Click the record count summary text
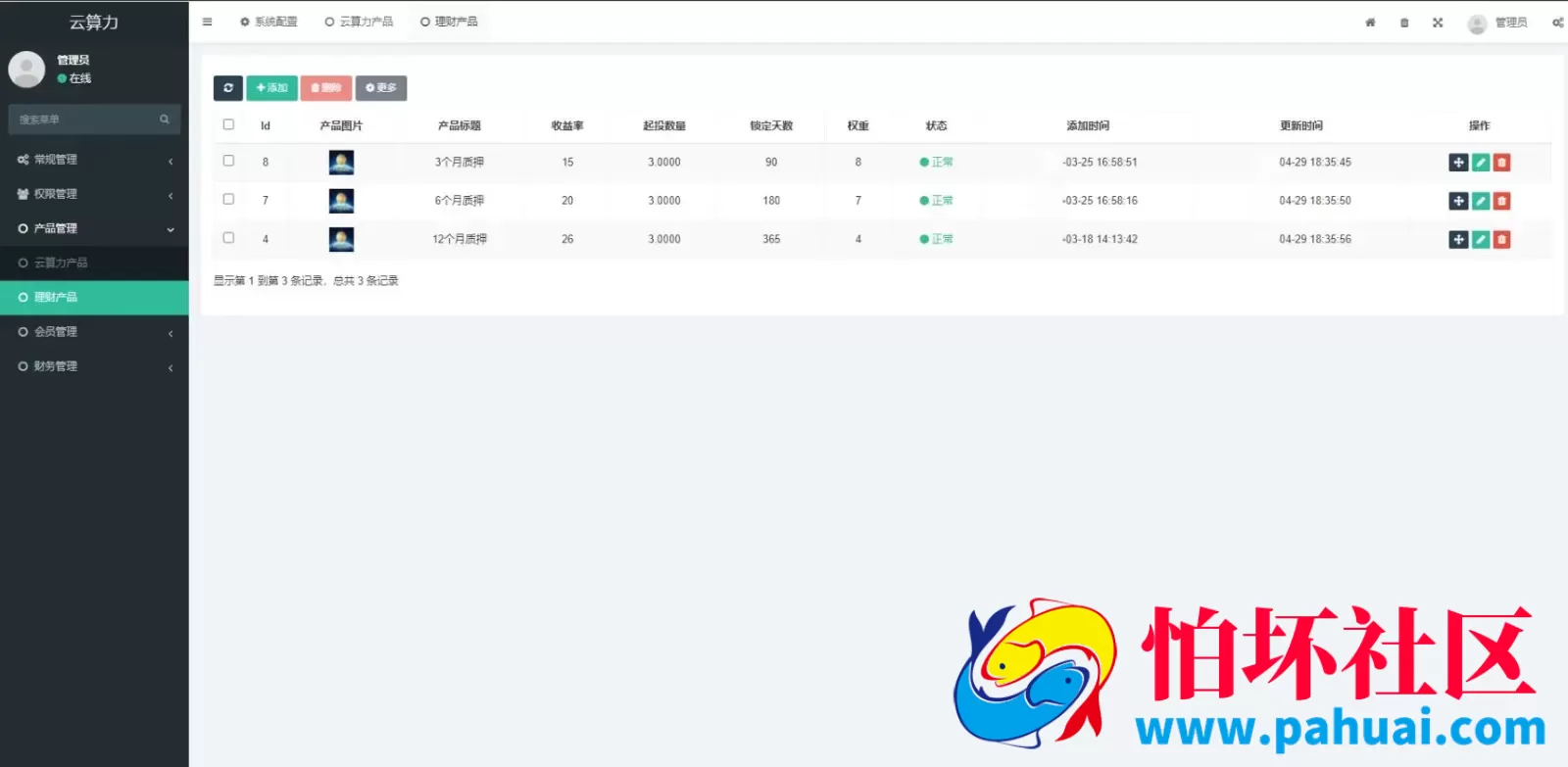The height and width of the screenshot is (767, 1568). (306, 281)
